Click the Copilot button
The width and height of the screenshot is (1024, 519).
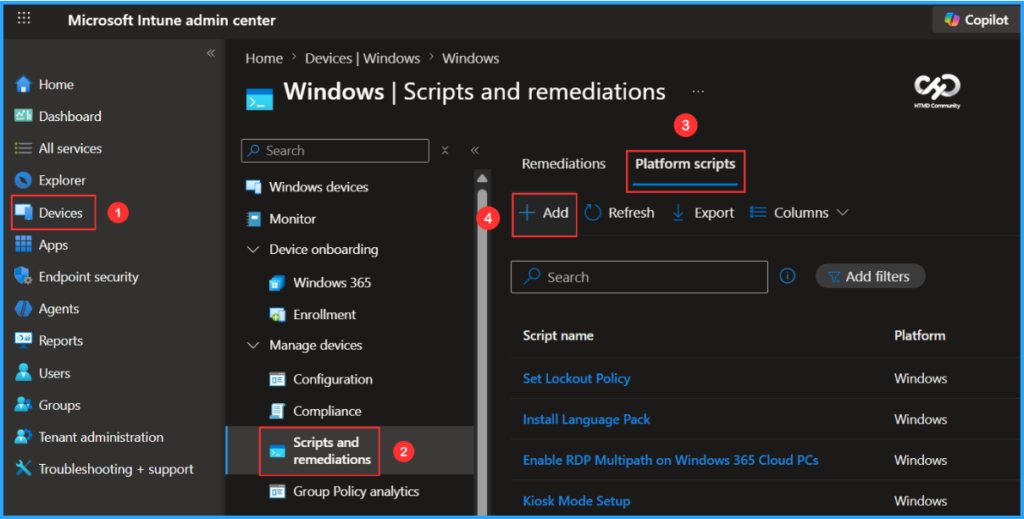tap(976, 20)
